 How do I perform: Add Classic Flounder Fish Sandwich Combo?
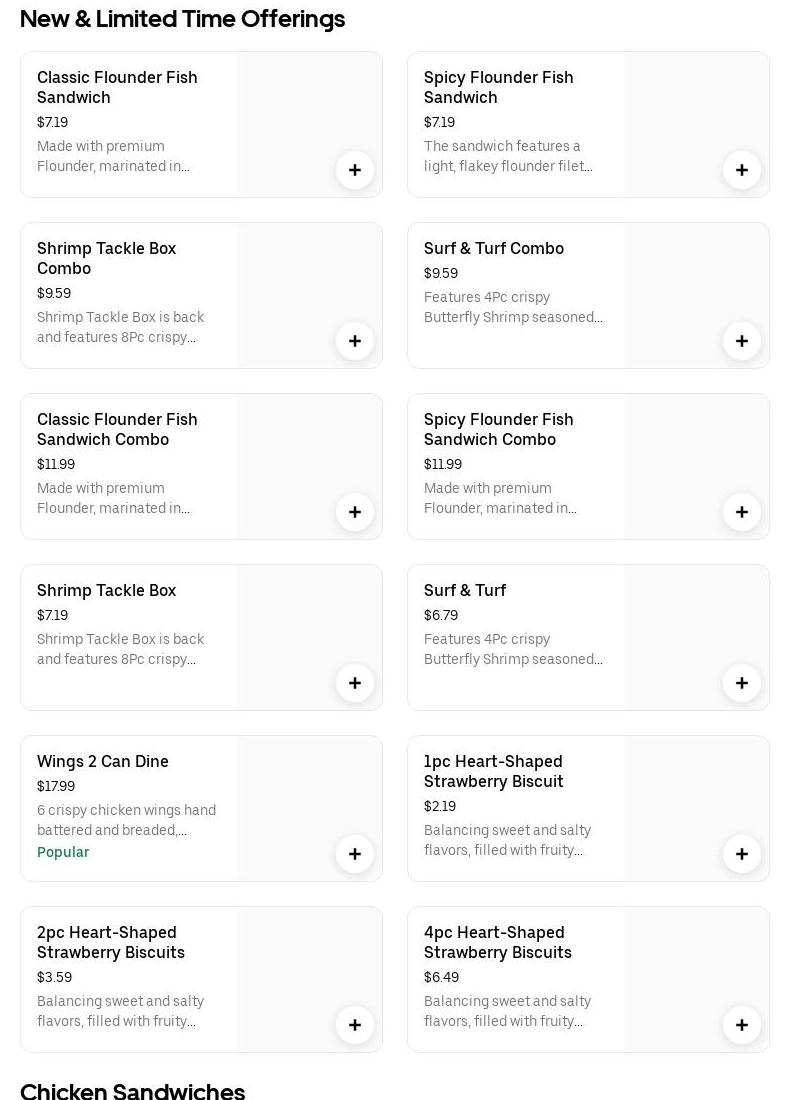355,512
